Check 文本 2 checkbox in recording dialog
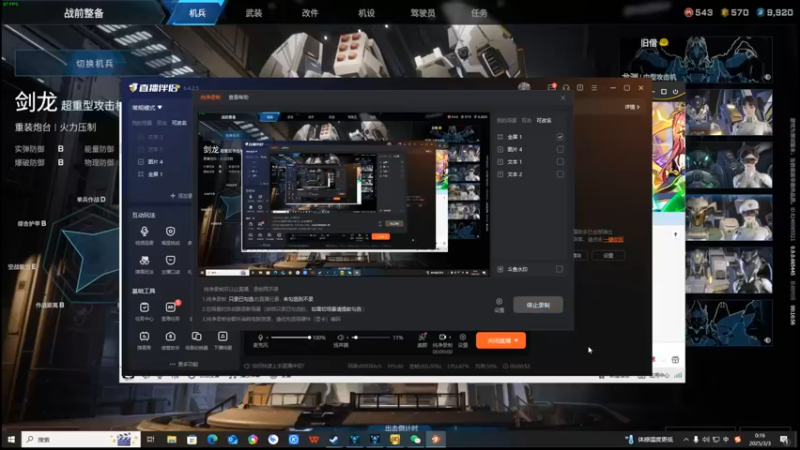This screenshot has height=450, width=800. click(x=560, y=174)
